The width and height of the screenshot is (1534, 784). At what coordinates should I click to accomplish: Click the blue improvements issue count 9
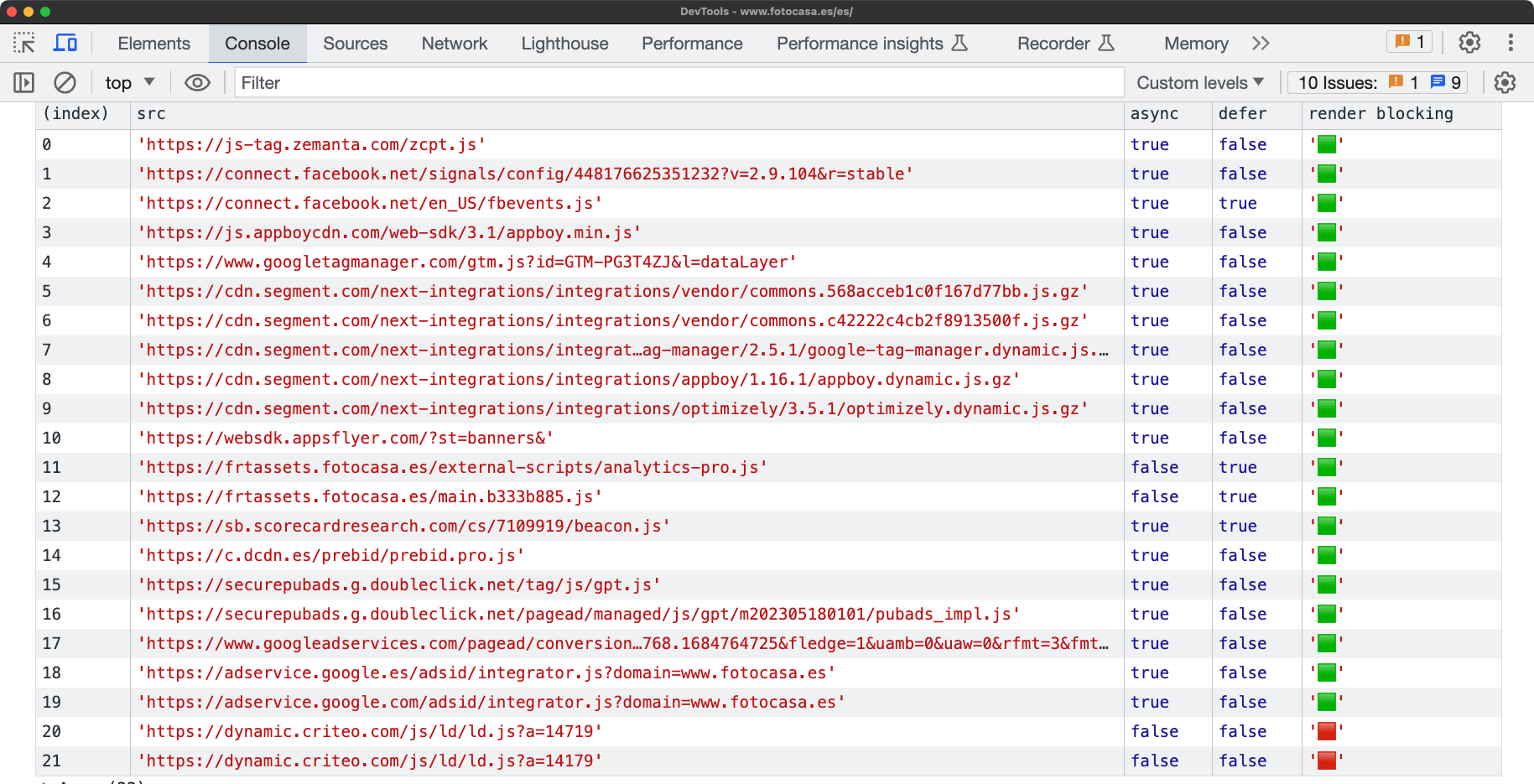click(x=1447, y=82)
